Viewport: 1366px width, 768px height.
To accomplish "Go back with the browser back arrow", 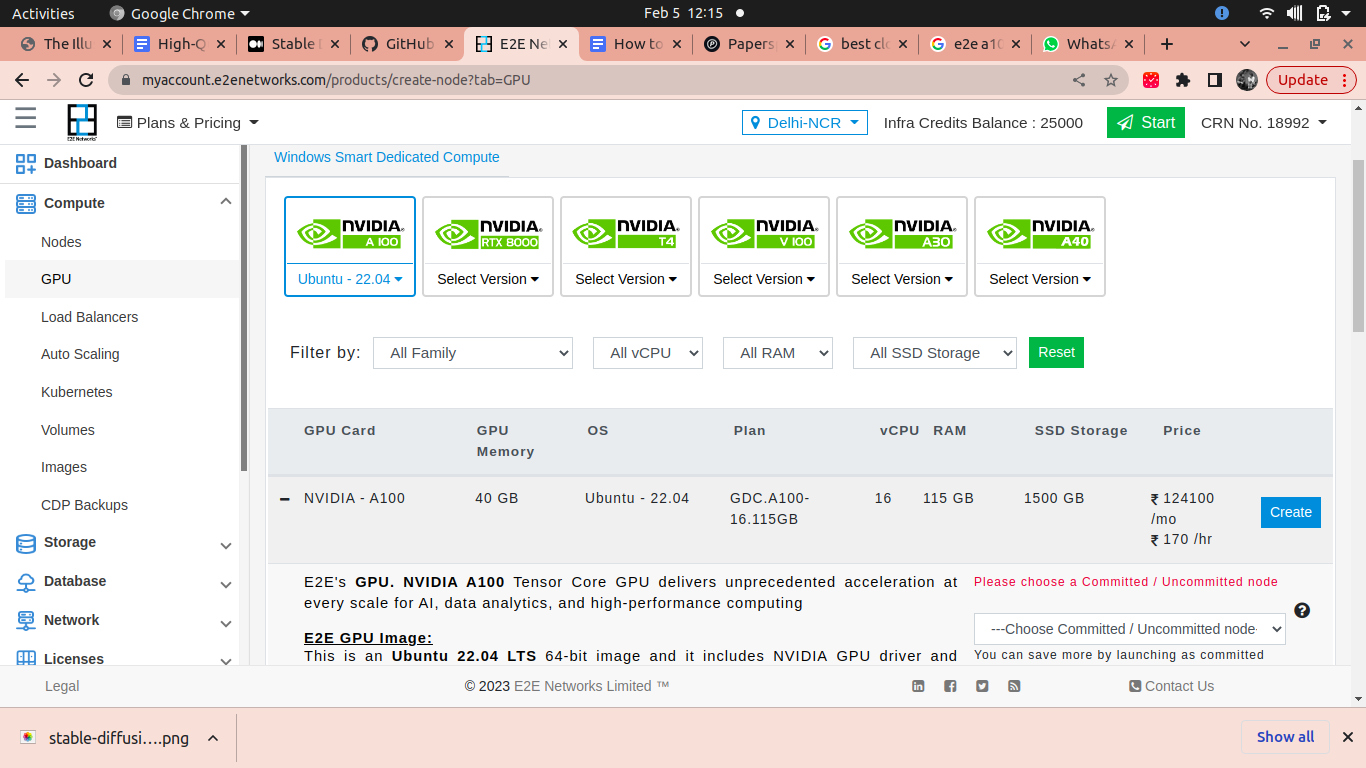I will coord(22,80).
